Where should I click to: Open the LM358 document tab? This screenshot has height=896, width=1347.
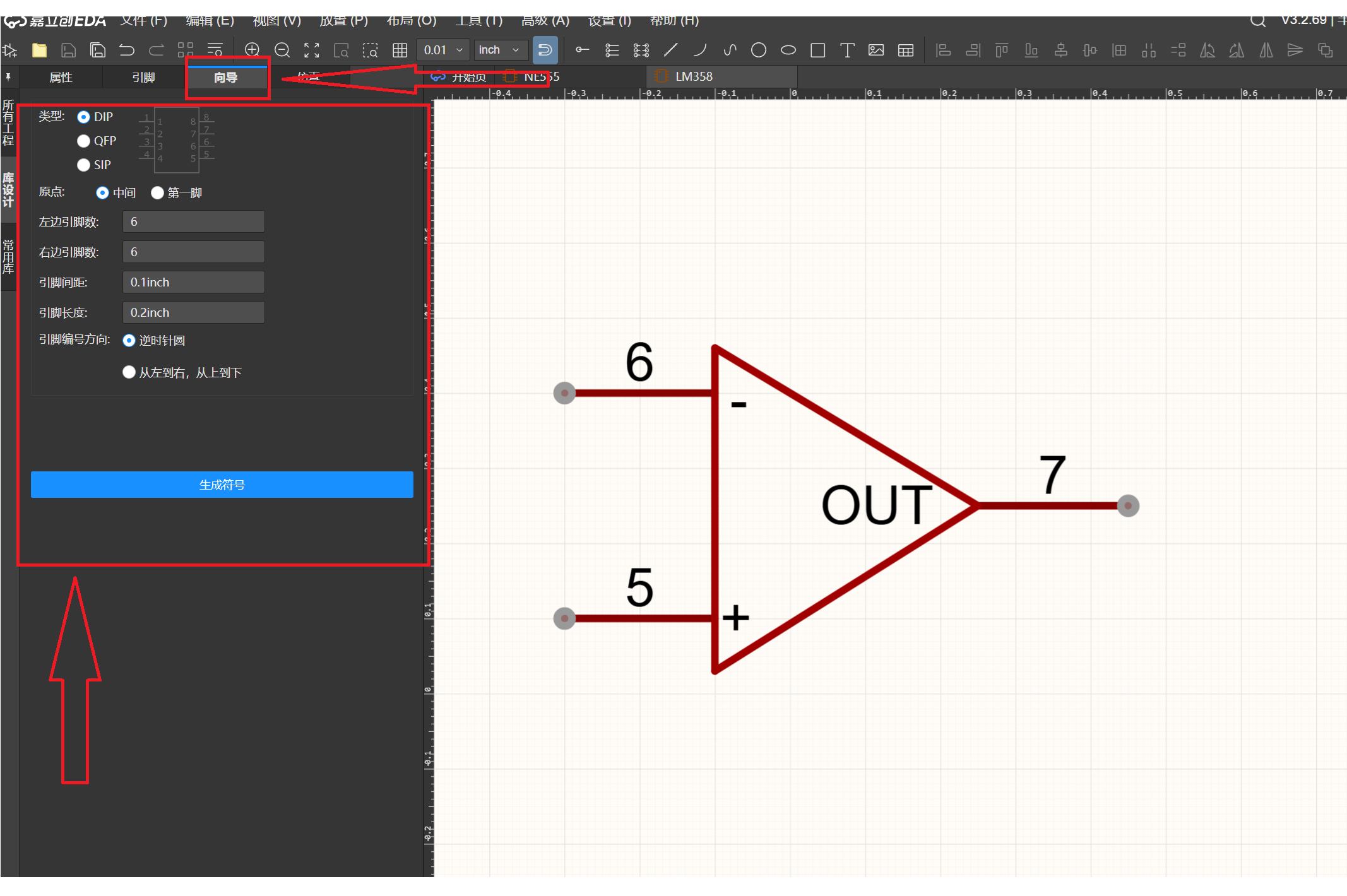tap(694, 76)
